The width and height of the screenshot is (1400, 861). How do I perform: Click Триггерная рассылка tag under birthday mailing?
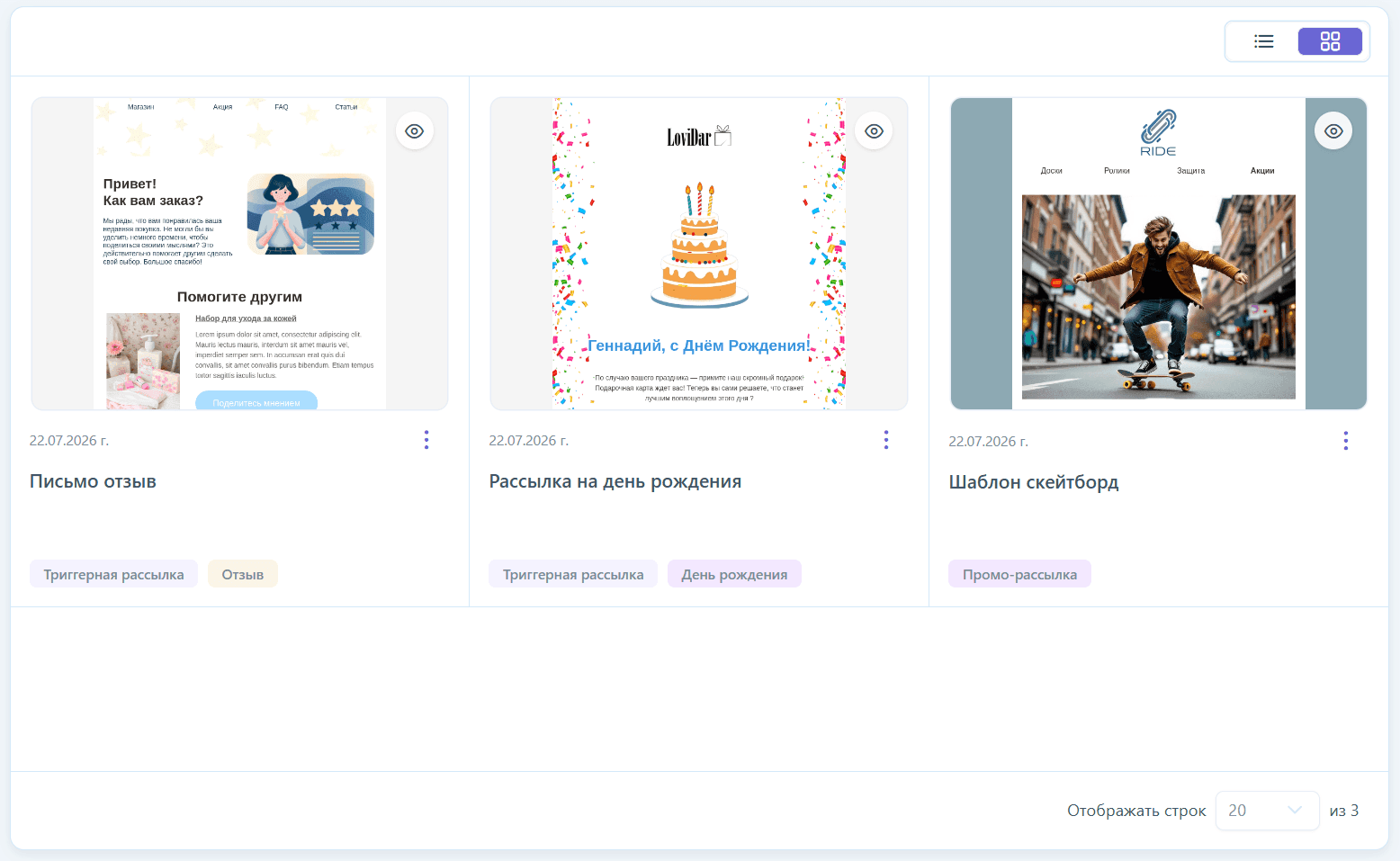tap(573, 574)
